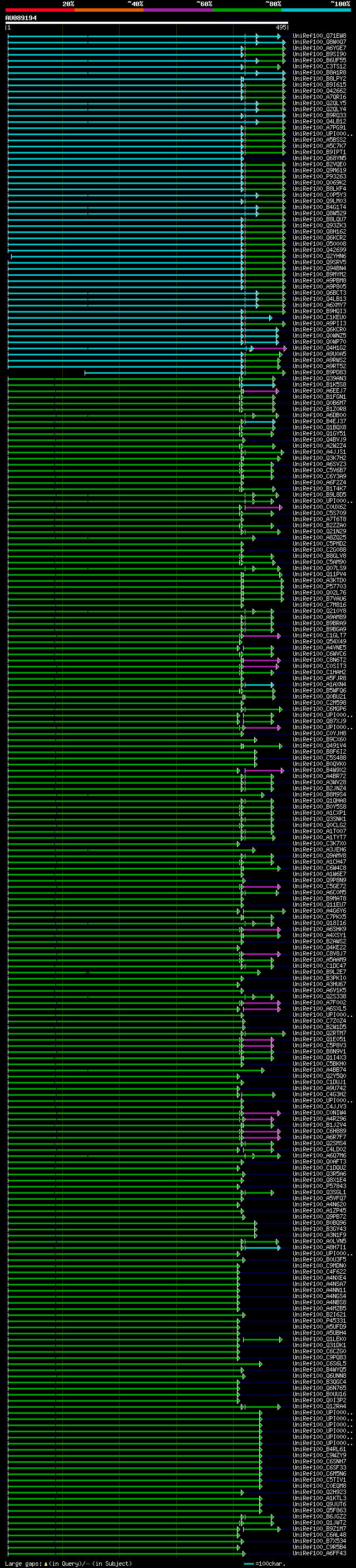Screen dimensions: 356x1568
Task: Click the purple ~60% identity legend segment
Action: [179, 10]
